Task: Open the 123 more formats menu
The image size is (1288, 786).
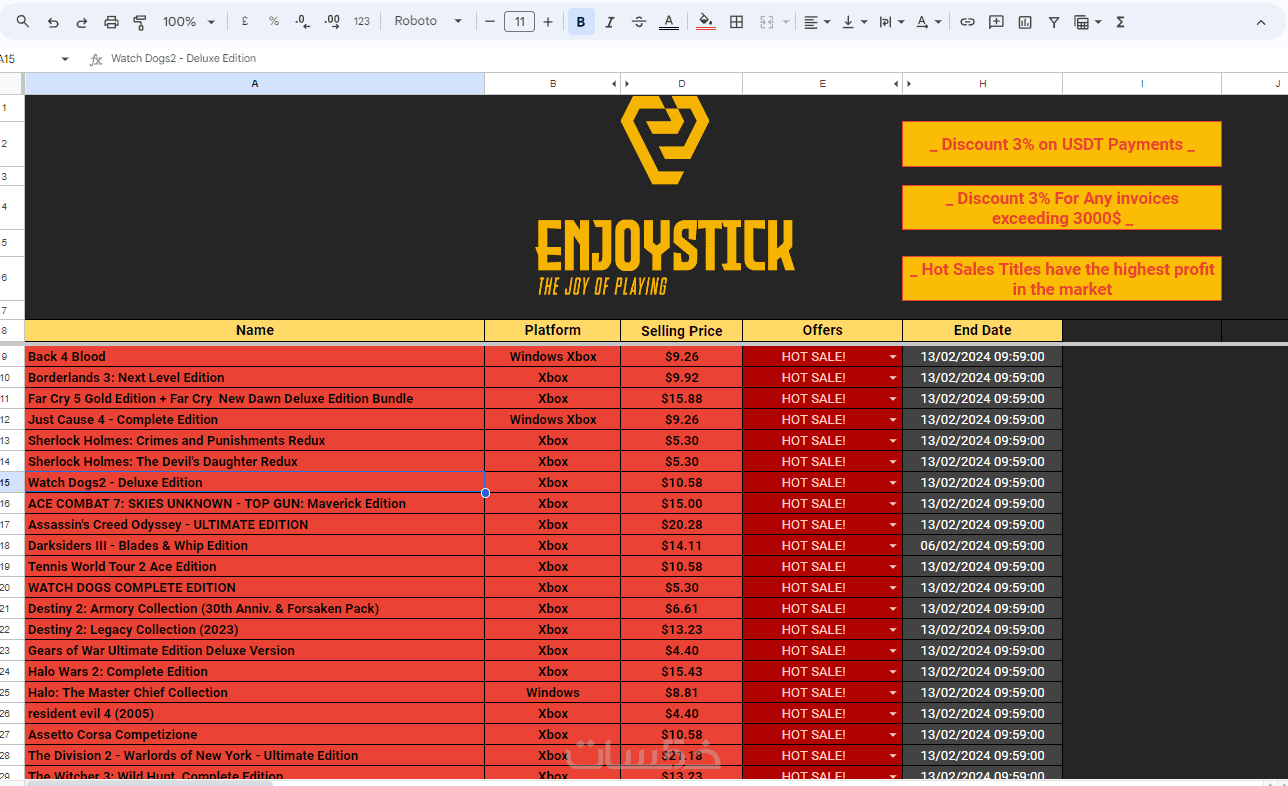Action: pos(362,22)
